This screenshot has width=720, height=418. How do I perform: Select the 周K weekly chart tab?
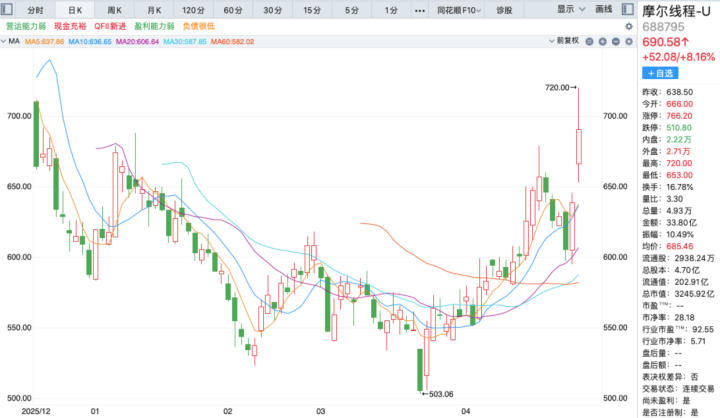114,9
